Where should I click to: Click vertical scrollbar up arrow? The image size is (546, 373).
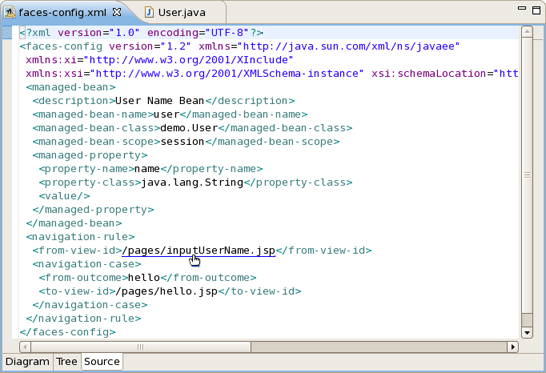(527, 32)
